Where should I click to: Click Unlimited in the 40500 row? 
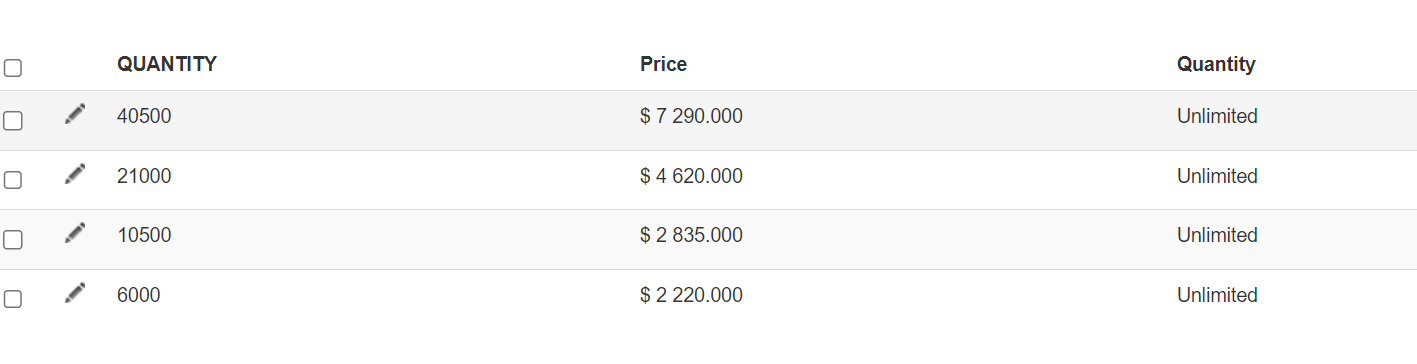[1217, 116]
